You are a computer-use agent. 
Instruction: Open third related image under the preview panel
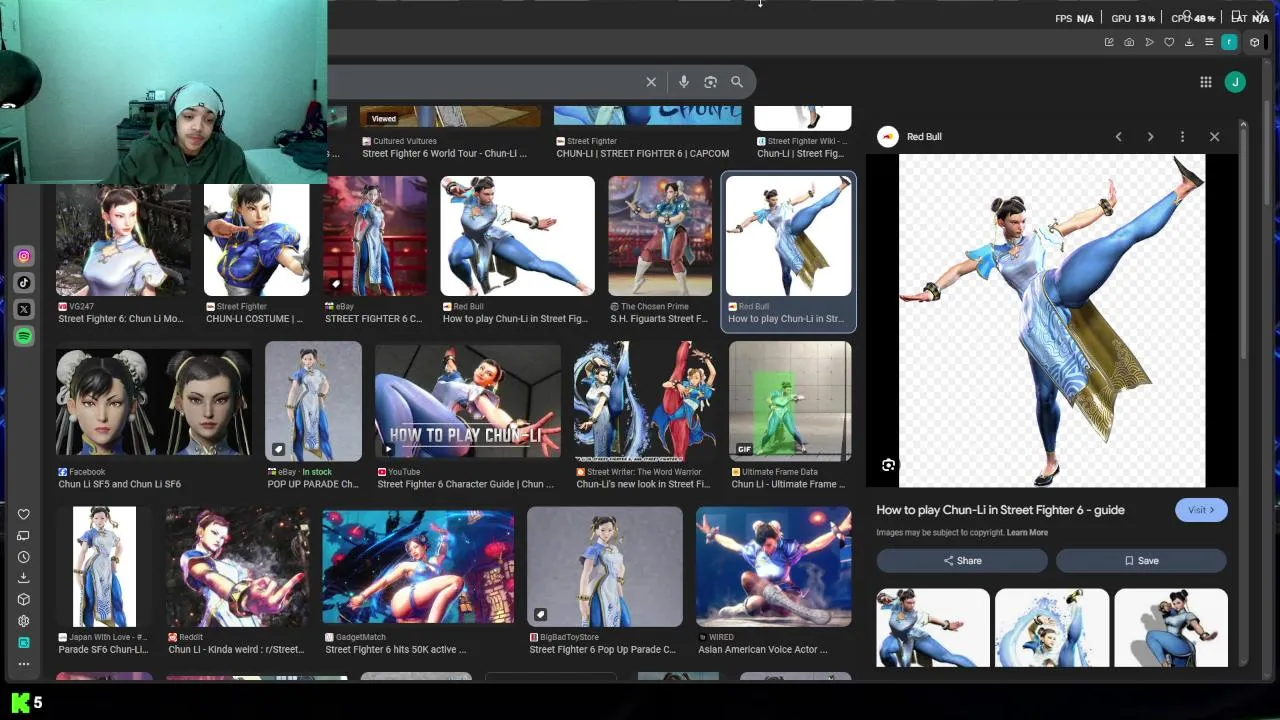[x=1171, y=628]
